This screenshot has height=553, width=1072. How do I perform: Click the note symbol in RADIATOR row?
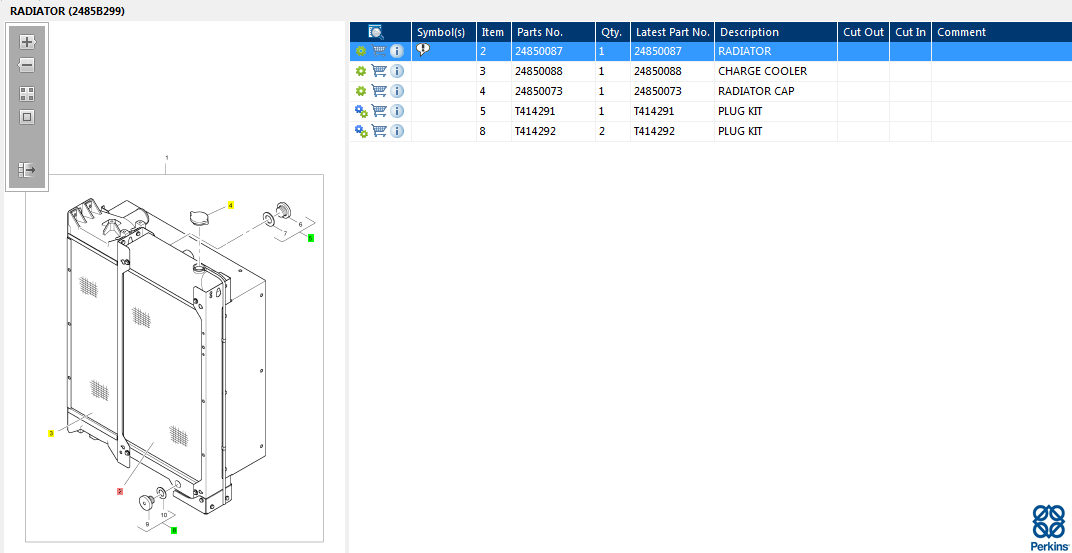click(x=423, y=49)
